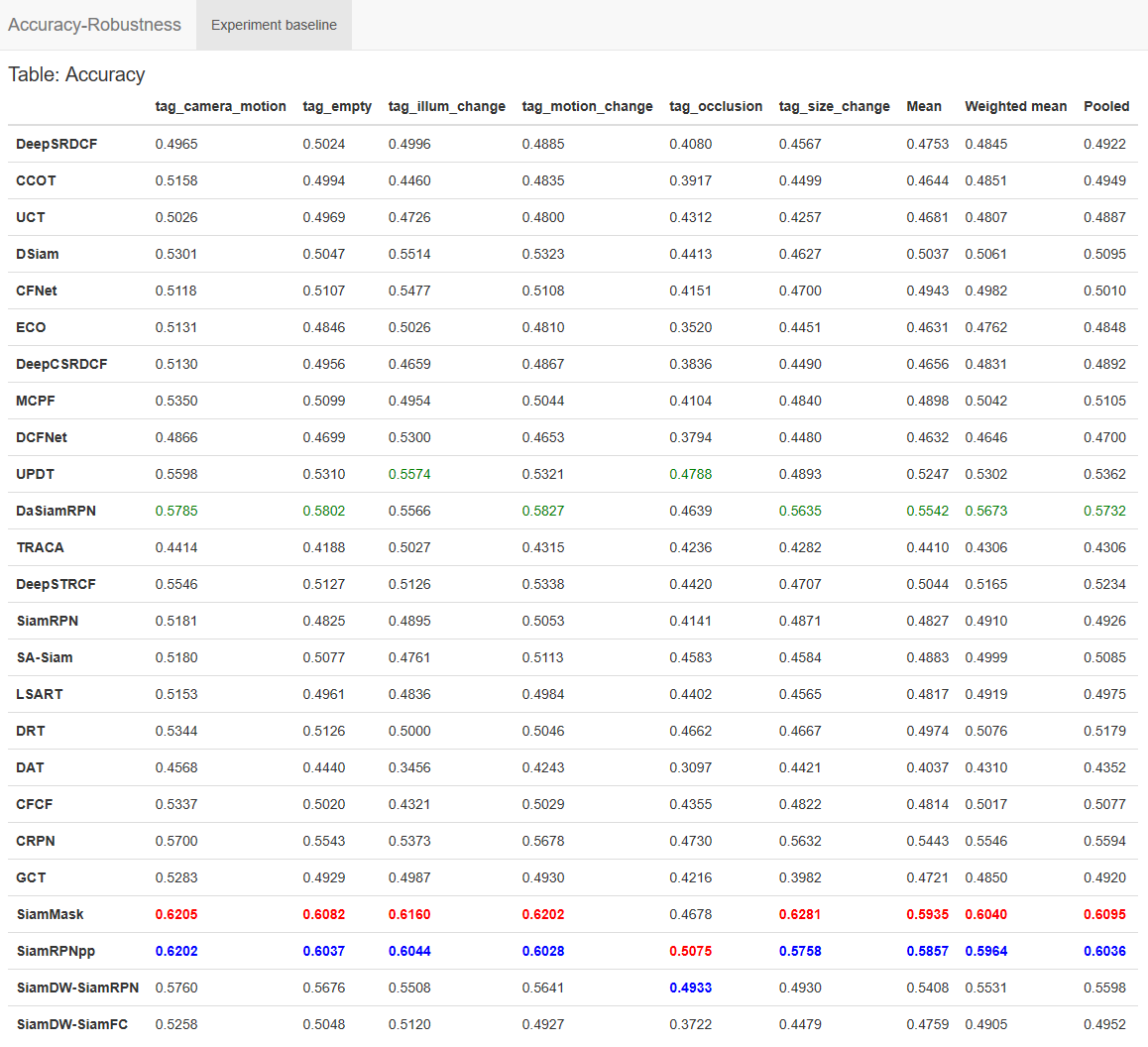Select the DeepCSRDCF row label

pos(61,364)
